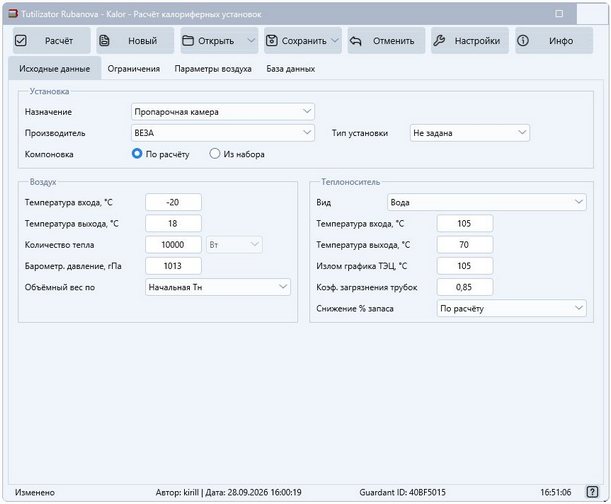
Task: Click the Новый document icon
Action: point(104,41)
